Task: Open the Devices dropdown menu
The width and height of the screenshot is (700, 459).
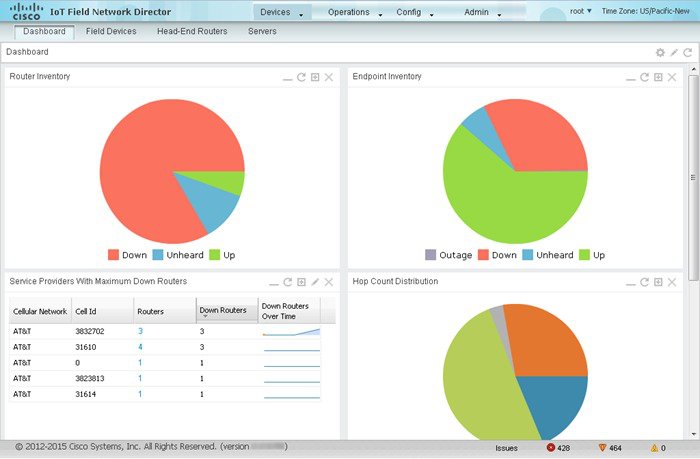Action: coord(282,12)
